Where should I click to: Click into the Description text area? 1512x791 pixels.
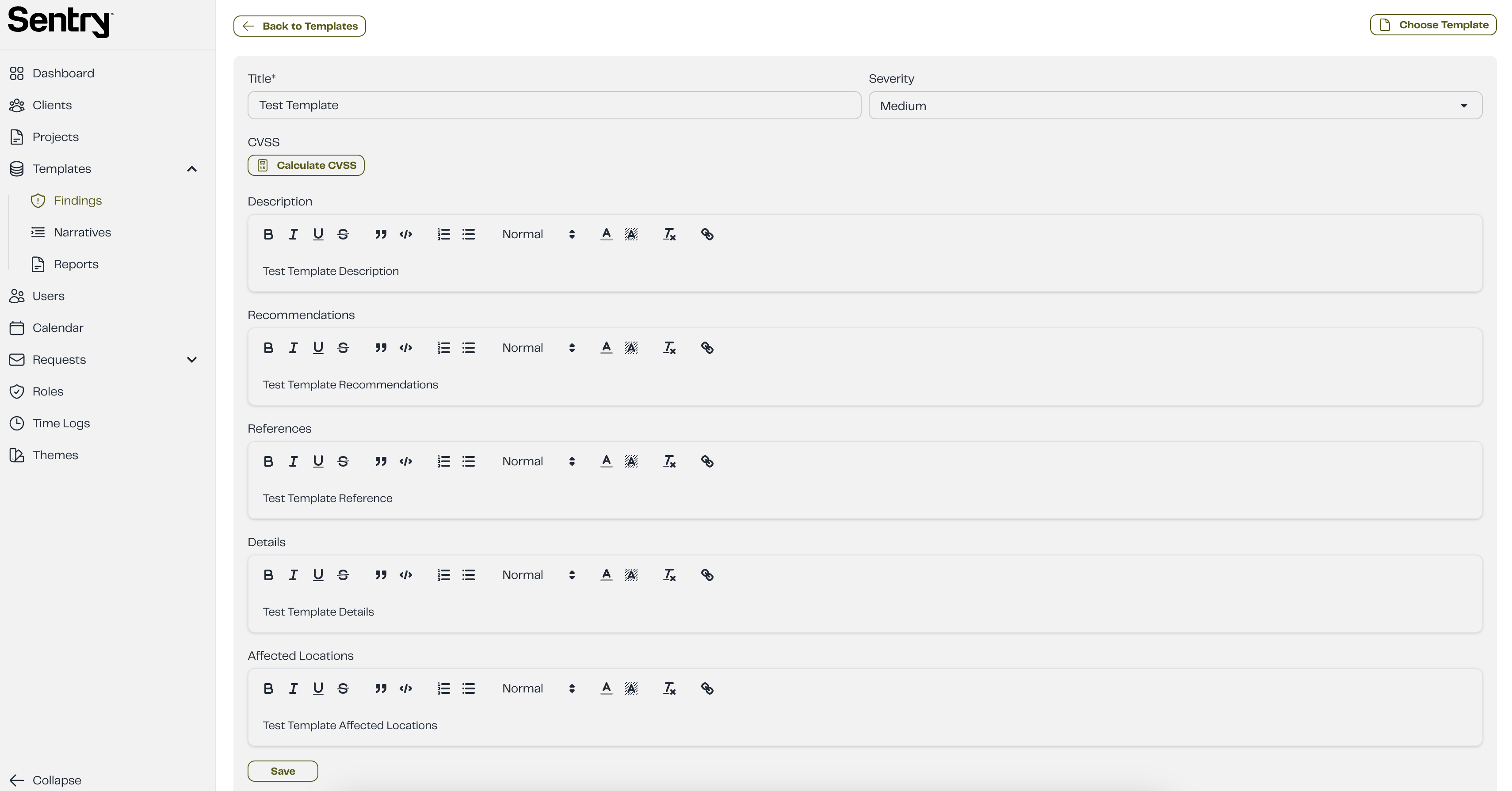coord(865,271)
